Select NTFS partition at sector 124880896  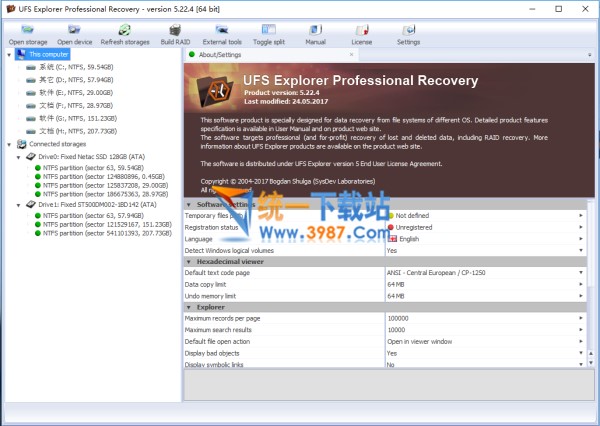(x=102, y=177)
